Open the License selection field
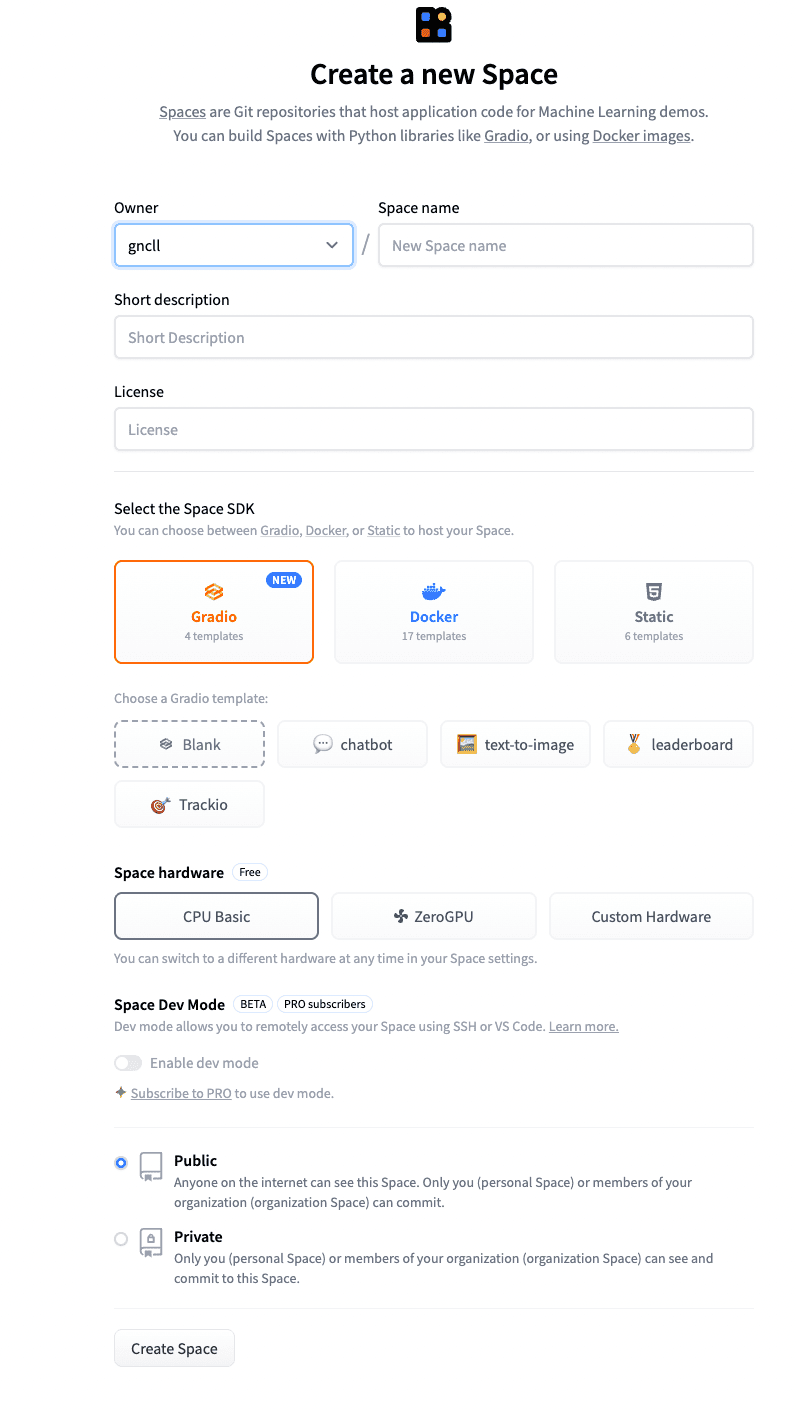The width and height of the screenshot is (796, 1410). (x=434, y=430)
